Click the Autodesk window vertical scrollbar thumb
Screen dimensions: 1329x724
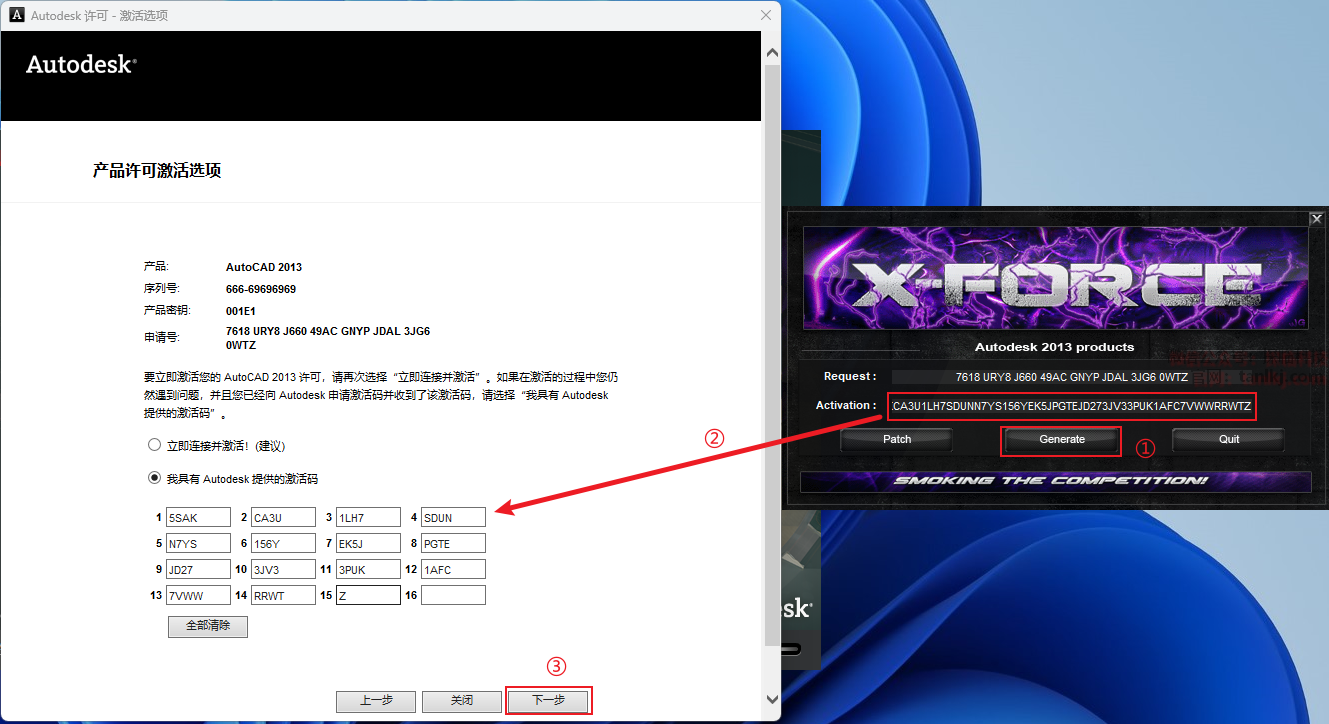pyautogui.click(x=771, y=357)
